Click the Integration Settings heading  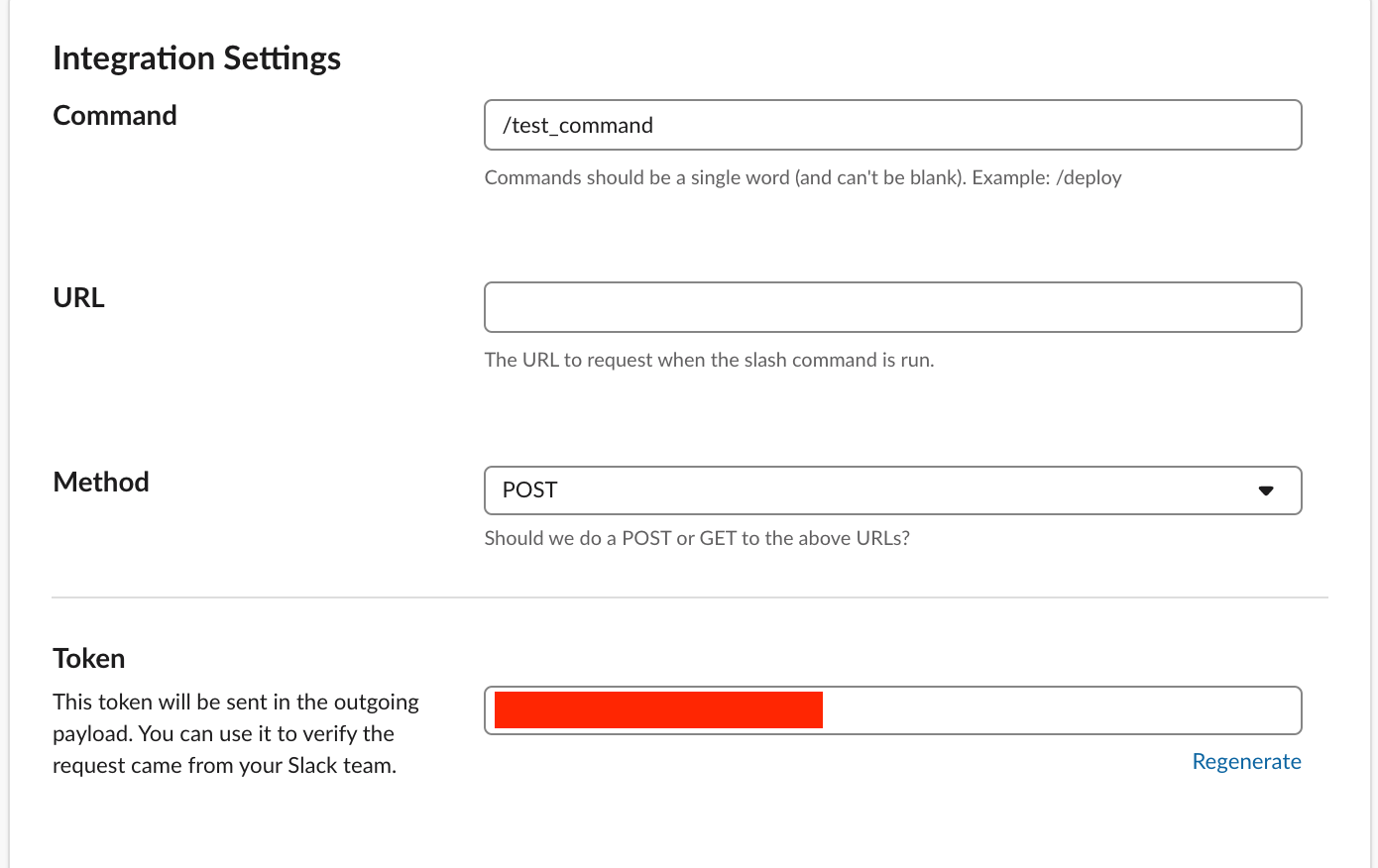[196, 58]
